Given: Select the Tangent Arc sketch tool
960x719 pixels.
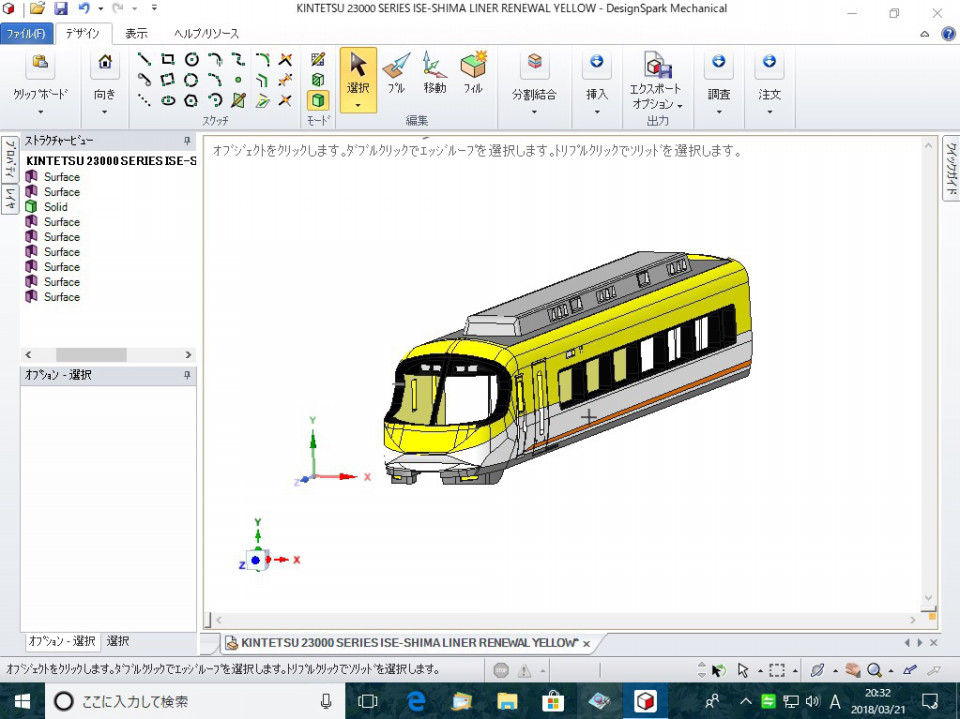Looking at the screenshot, I should [x=215, y=59].
